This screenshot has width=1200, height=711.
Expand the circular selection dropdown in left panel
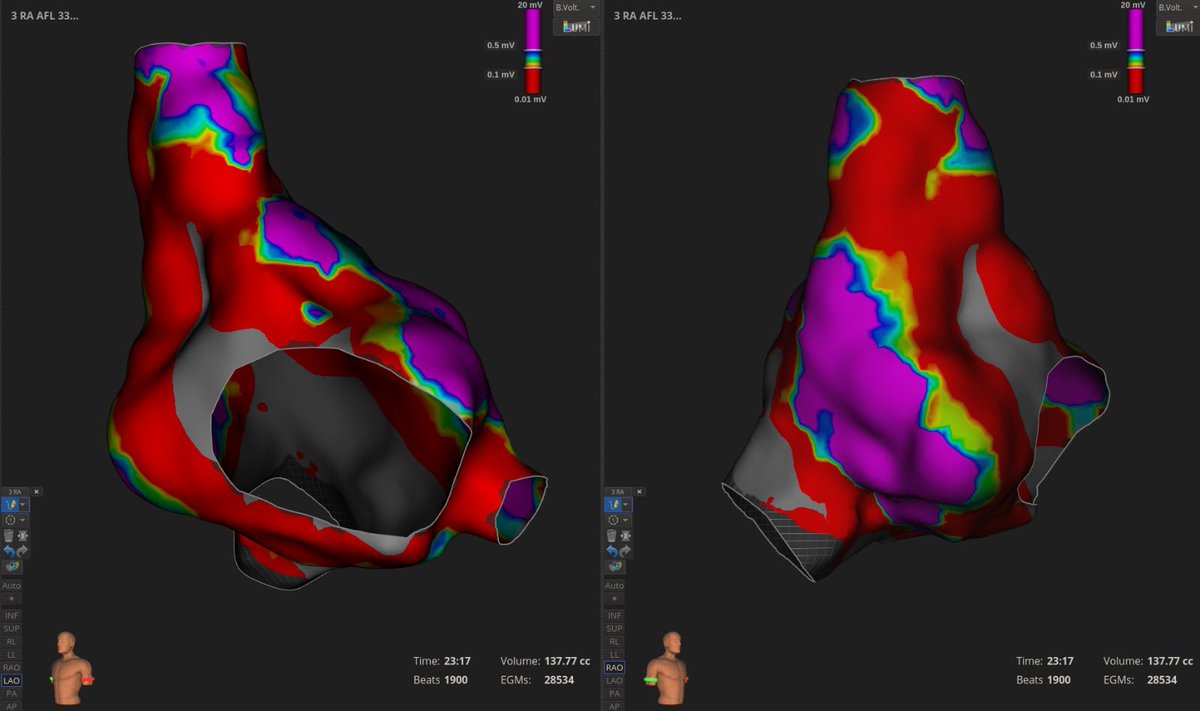tap(23, 520)
